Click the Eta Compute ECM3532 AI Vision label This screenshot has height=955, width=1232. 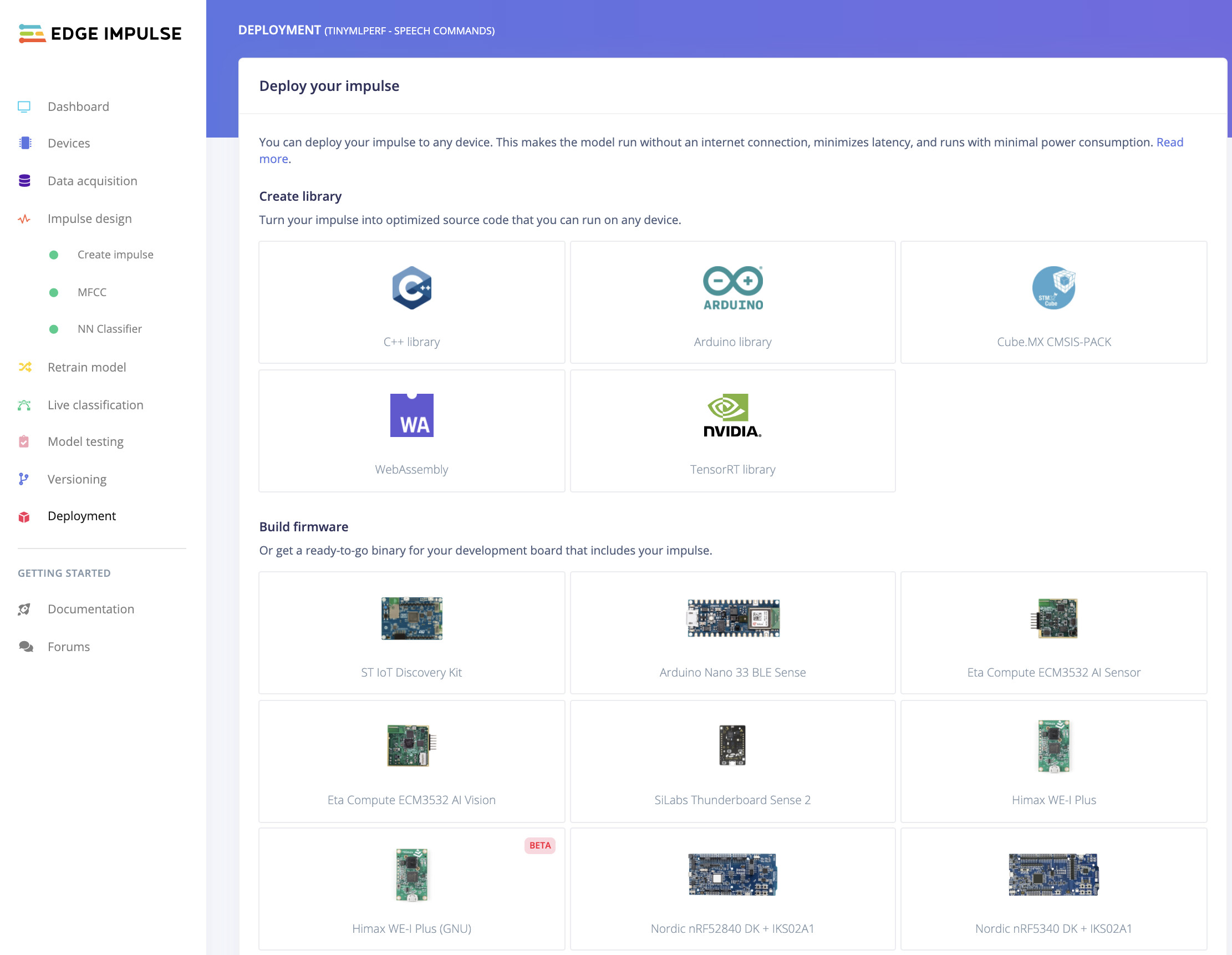pyautogui.click(x=412, y=800)
